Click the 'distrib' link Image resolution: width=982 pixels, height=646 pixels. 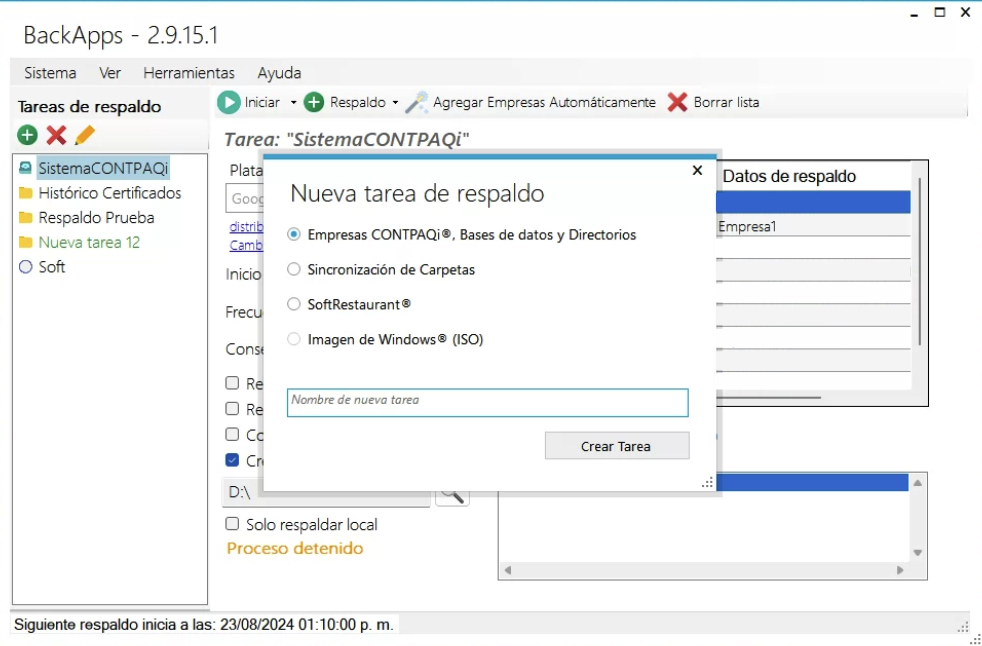246,226
